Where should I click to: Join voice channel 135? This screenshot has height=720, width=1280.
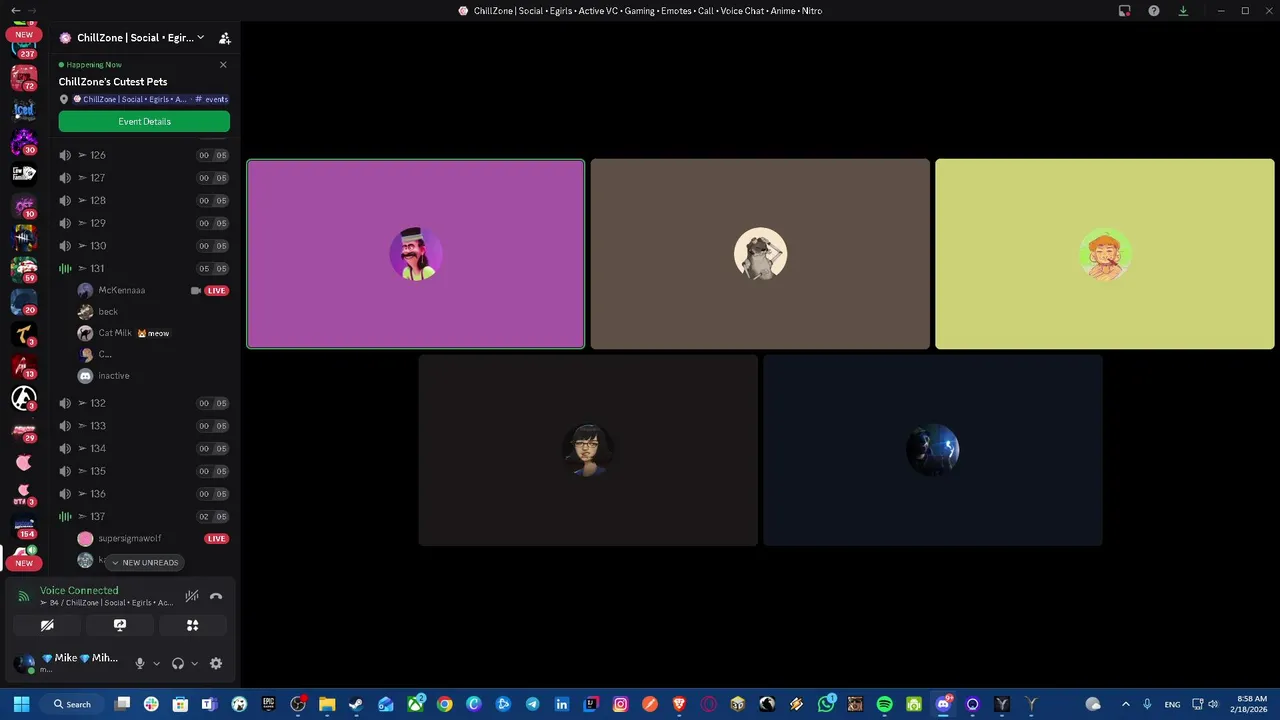[144, 471]
